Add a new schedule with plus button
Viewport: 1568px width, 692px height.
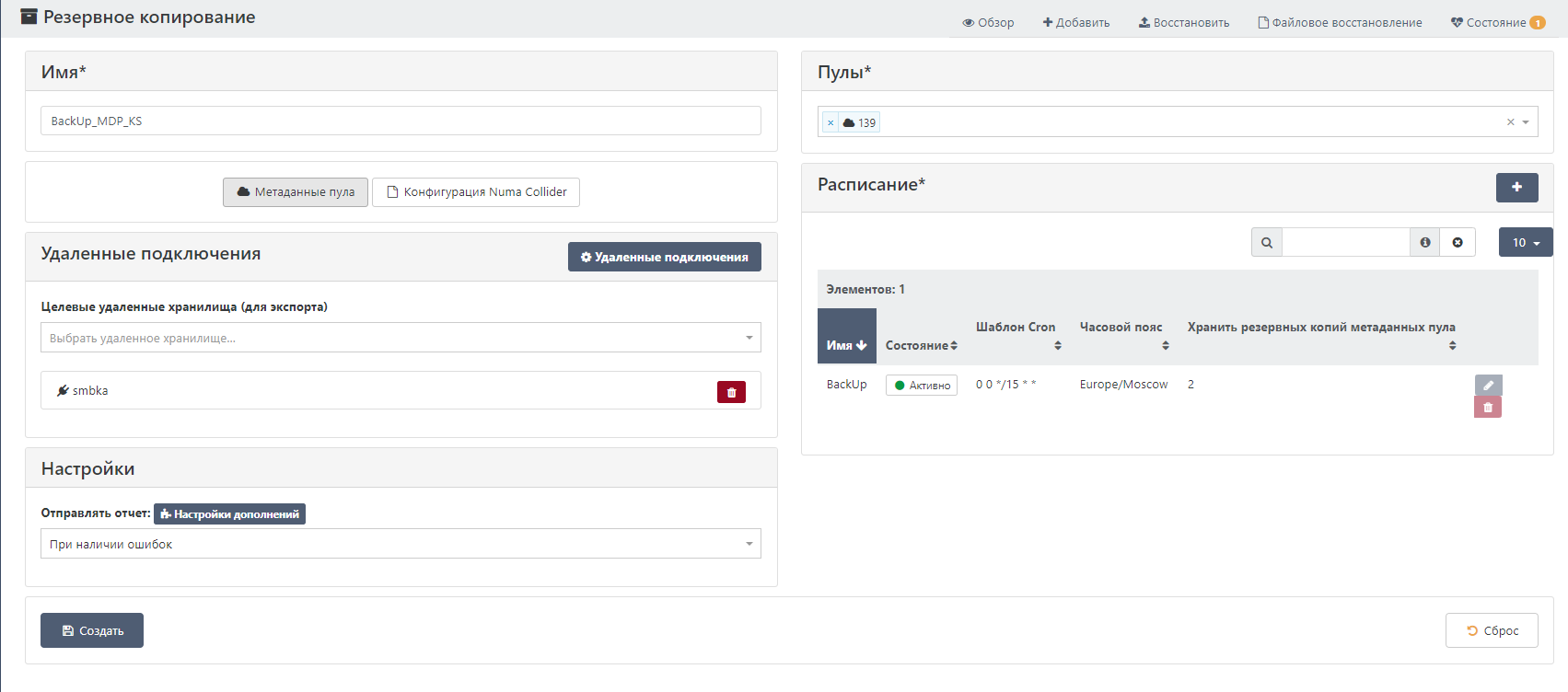[x=1517, y=187]
